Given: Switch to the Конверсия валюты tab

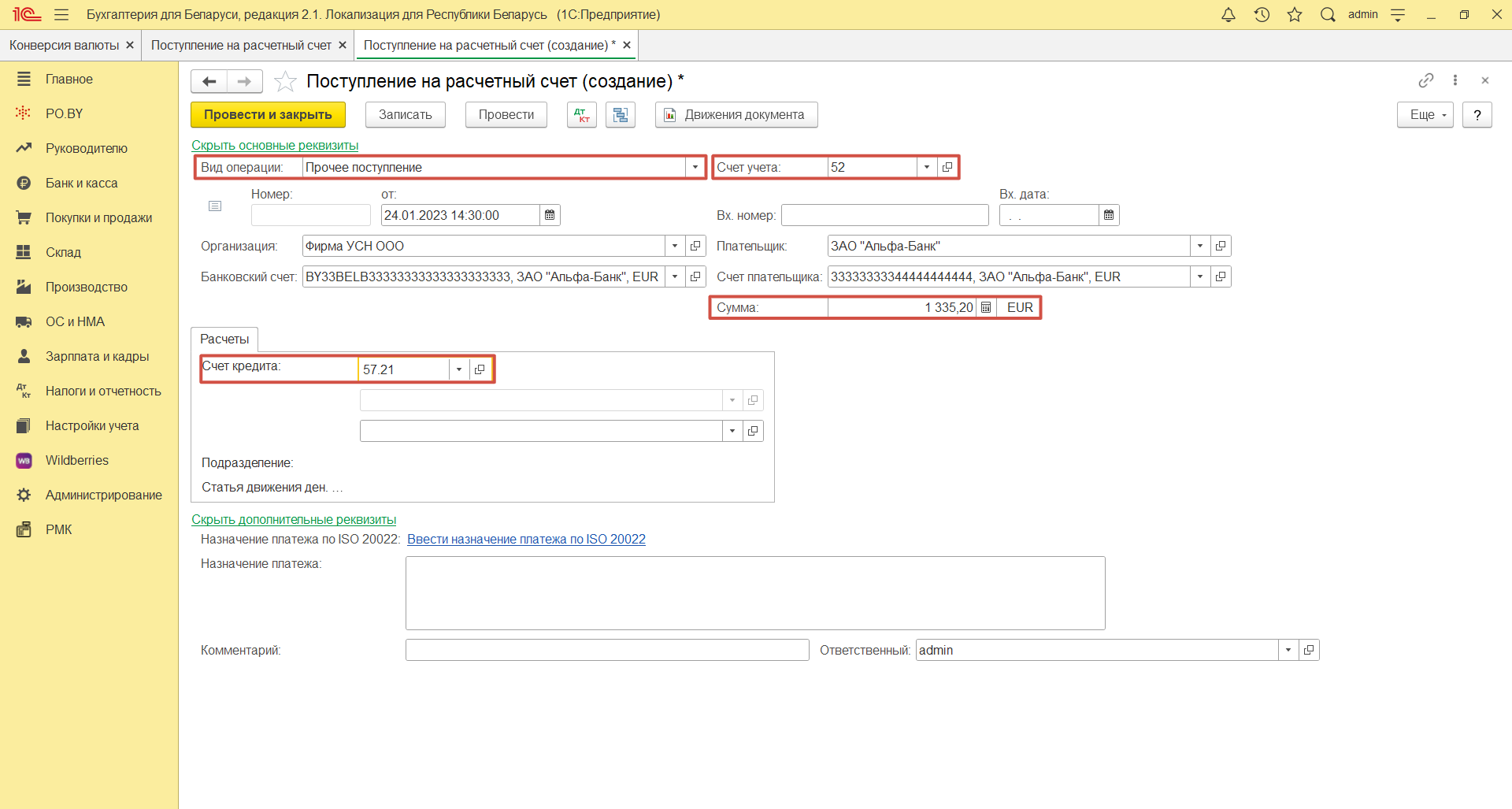Looking at the screenshot, I should (65, 46).
